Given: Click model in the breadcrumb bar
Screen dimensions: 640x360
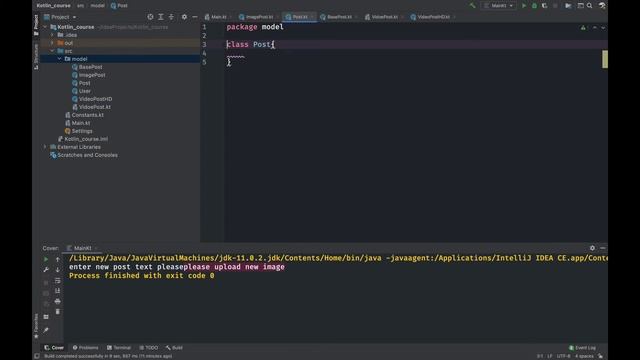Looking at the screenshot, I should [x=97, y=6].
